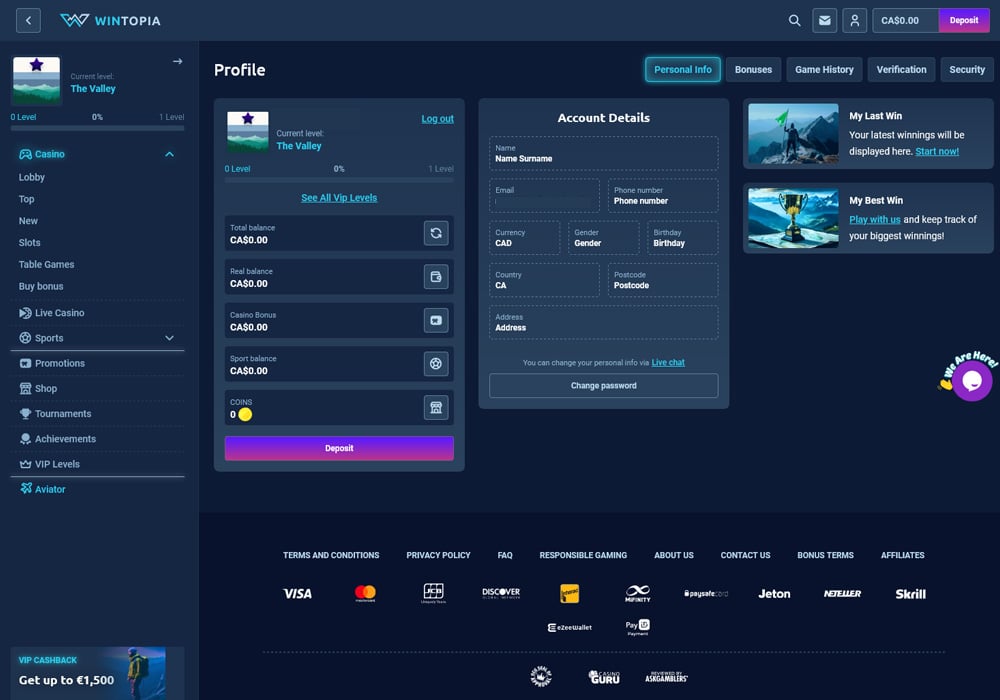Switch to the Bonuses tab

point(753,69)
